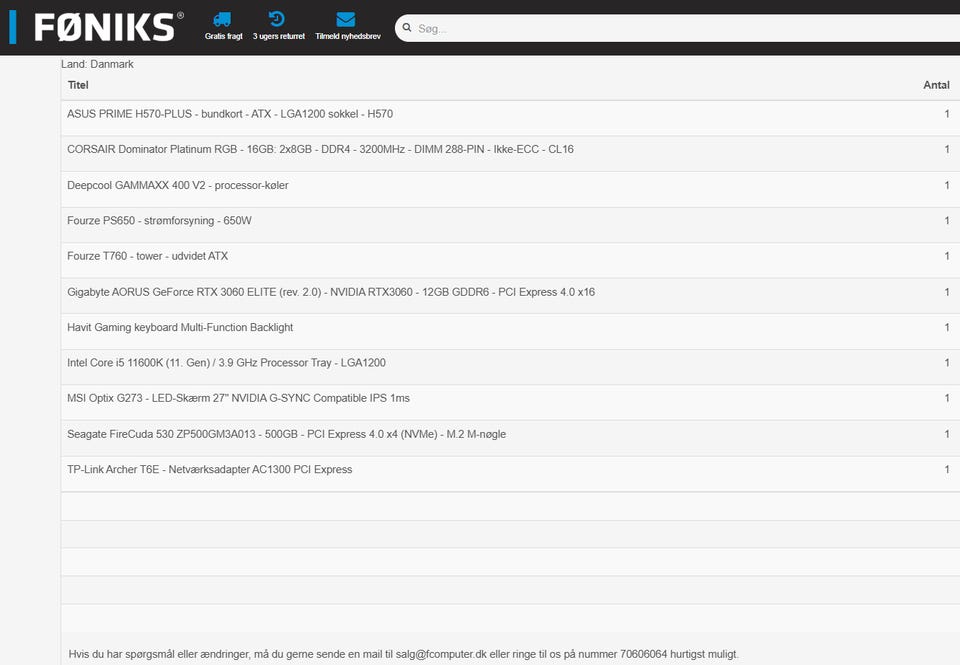Image resolution: width=960 pixels, height=665 pixels.
Task: Click the quantity 1 for Intel Core i5
Action: pos(947,363)
